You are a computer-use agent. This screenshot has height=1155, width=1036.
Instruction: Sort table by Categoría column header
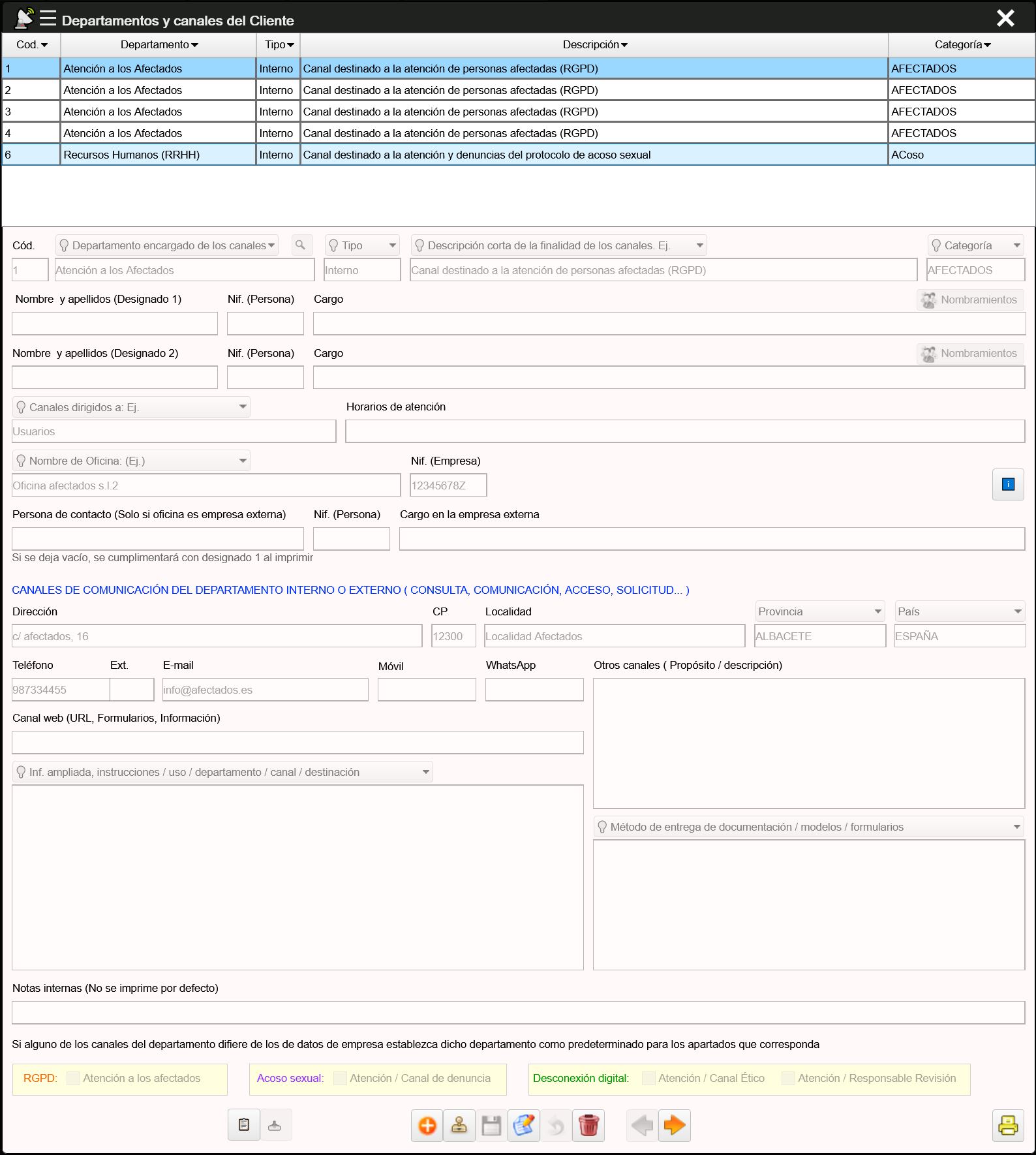point(962,44)
